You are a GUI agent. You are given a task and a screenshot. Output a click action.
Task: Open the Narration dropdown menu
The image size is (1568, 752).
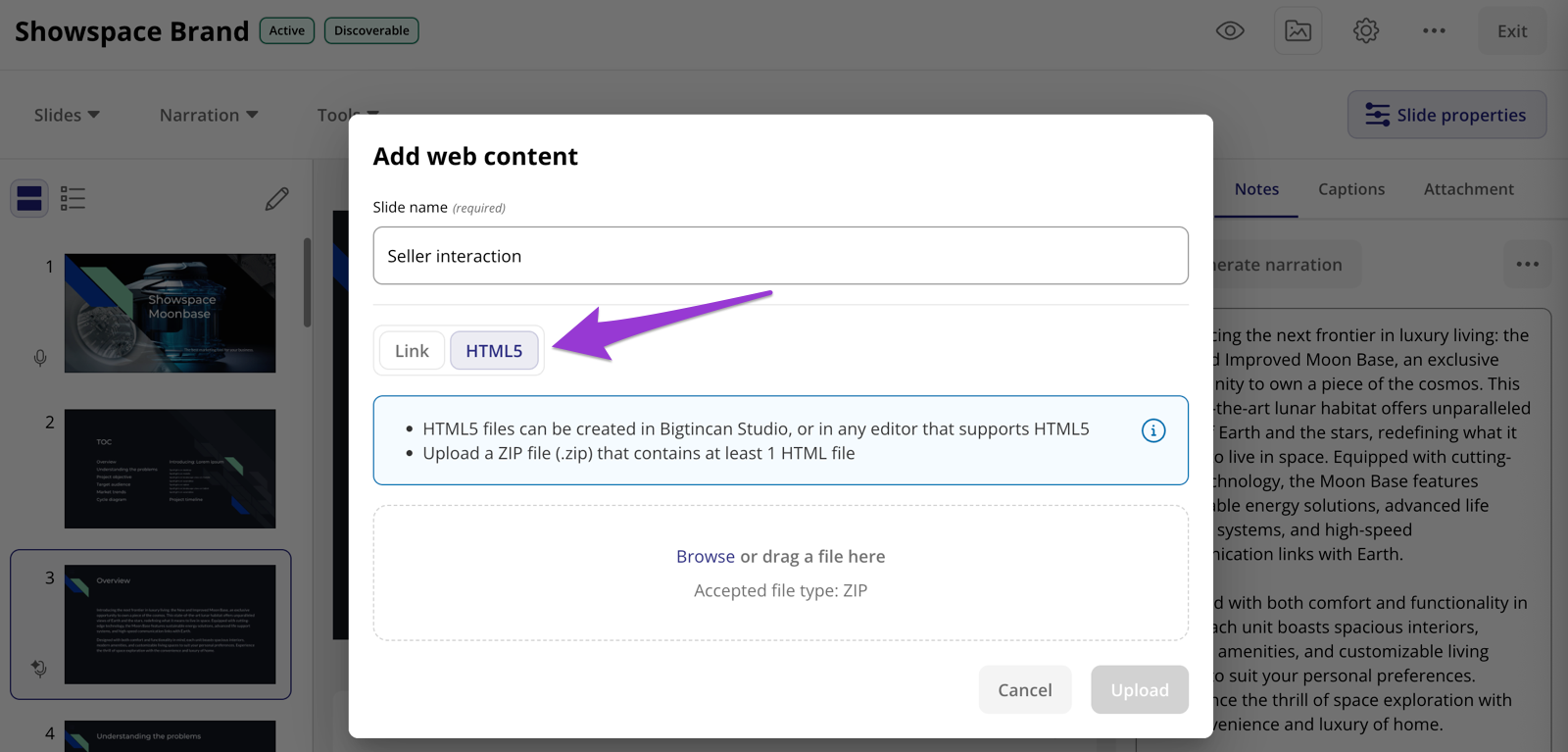[209, 115]
